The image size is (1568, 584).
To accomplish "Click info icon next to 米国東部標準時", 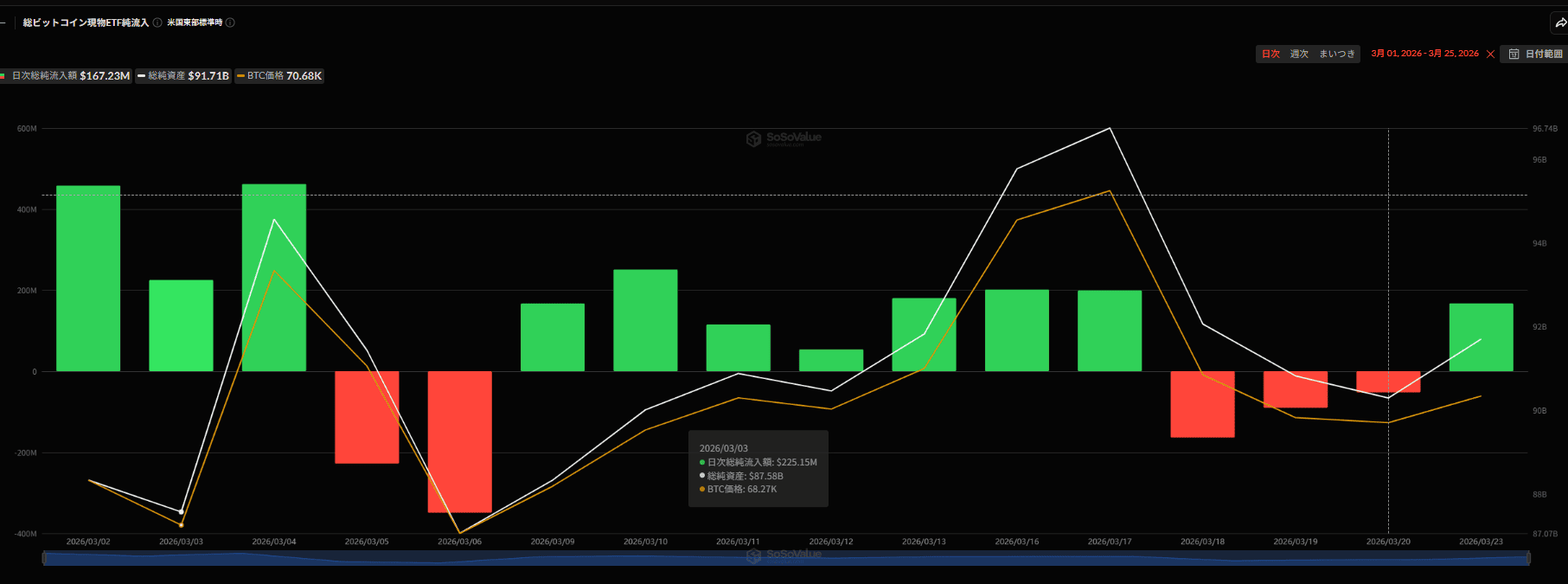I will pyautogui.click(x=230, y=22).
